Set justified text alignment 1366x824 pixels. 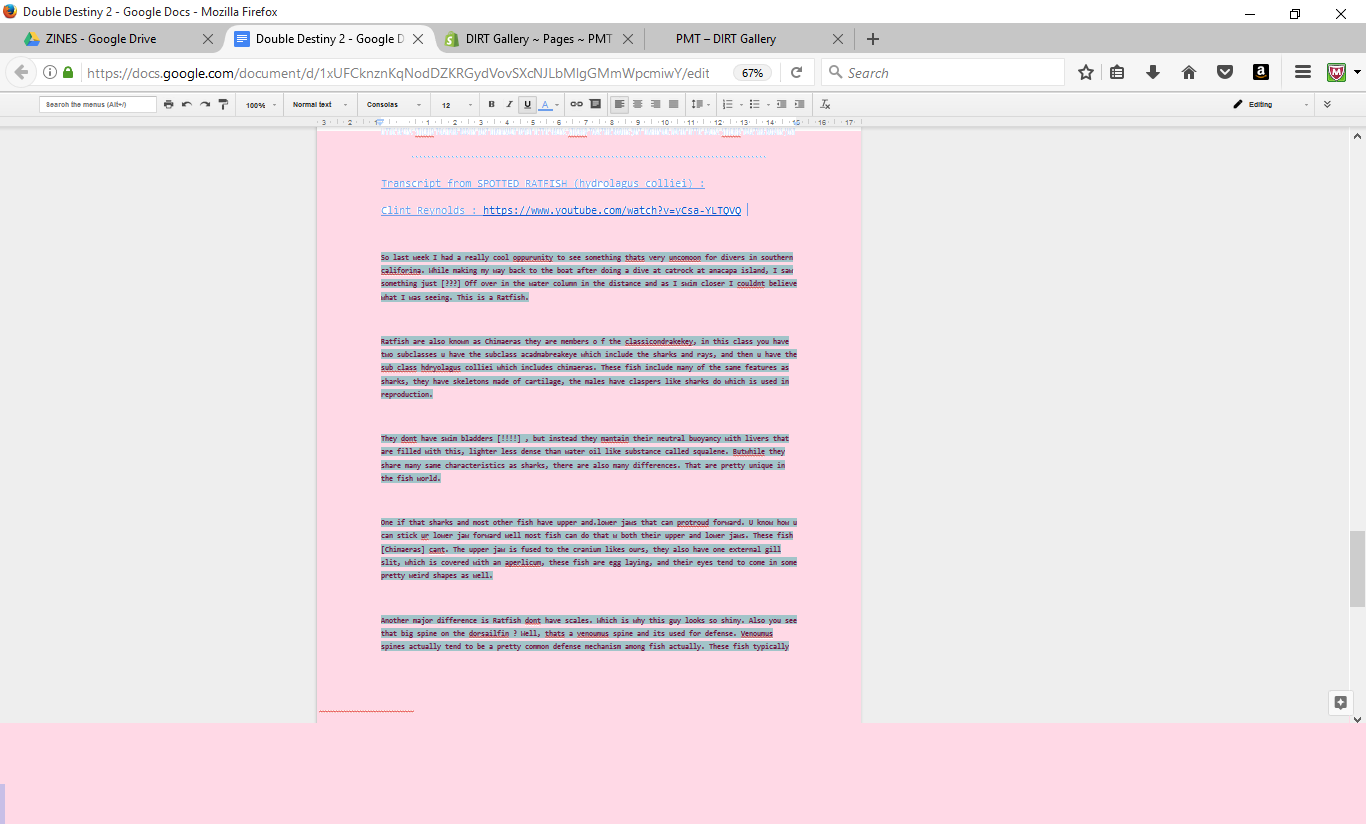point(673,104)
